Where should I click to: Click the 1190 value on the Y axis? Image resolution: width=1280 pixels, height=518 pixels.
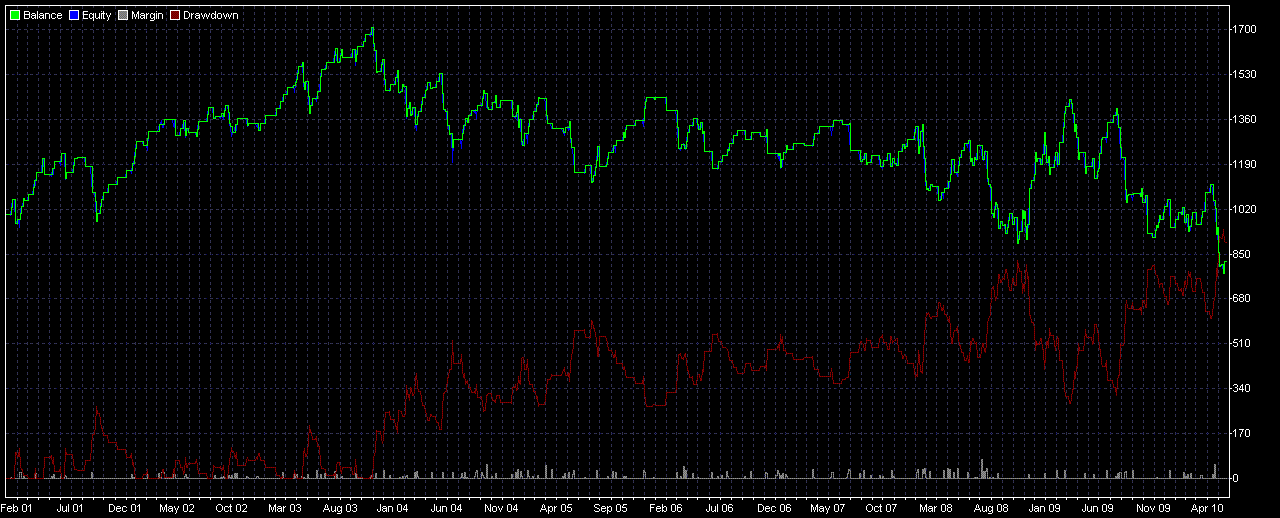point(1244,165)
